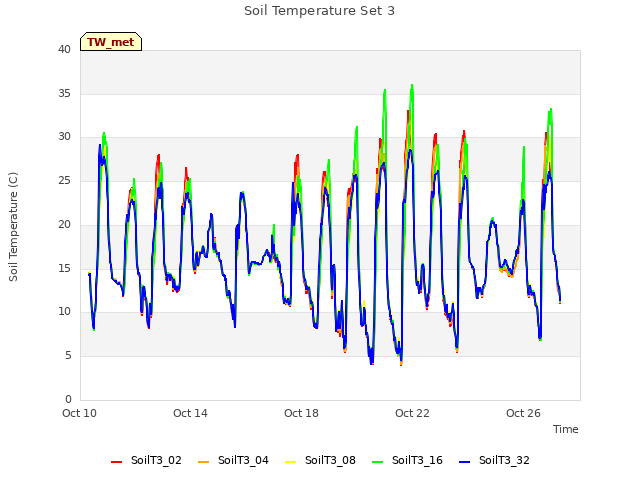Toggle the SoilT3_08 series in legend

click(320, 460)
